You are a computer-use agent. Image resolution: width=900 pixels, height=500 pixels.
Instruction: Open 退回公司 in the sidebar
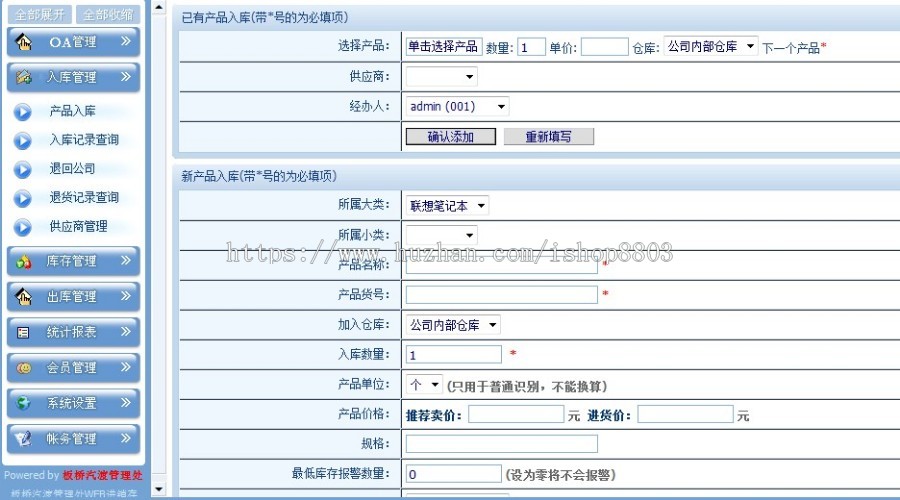pyautogui.click(x=72, y=169)
